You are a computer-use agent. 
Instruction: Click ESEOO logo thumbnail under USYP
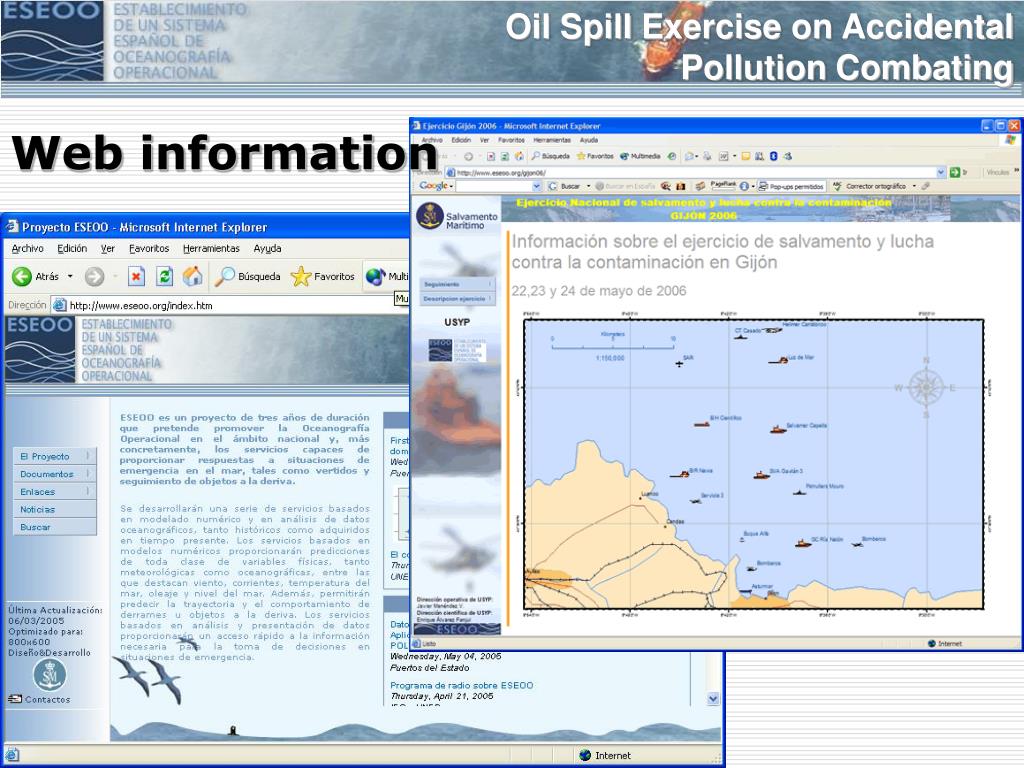(457, 350)
